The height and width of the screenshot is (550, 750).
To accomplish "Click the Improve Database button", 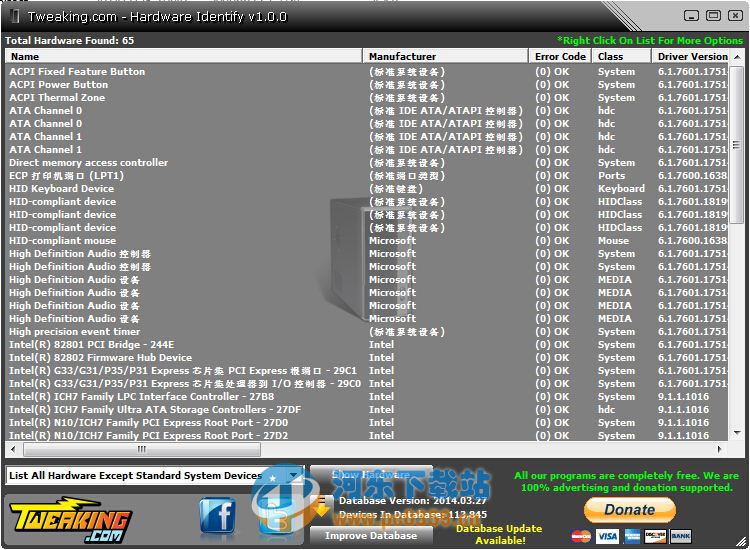I will tap(371, 536).
